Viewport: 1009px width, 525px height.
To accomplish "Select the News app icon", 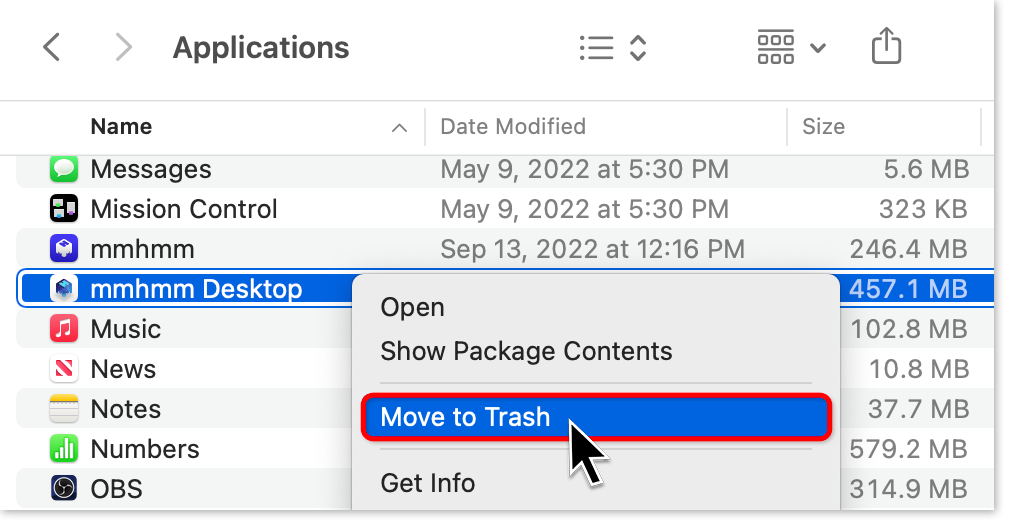I will (x=64, y=369).
